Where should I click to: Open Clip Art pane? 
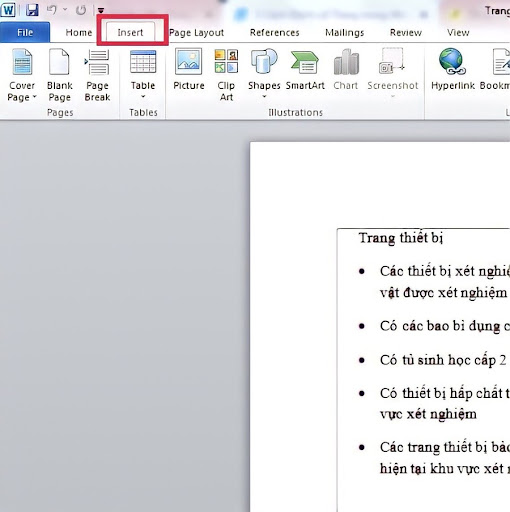[226, 75]
